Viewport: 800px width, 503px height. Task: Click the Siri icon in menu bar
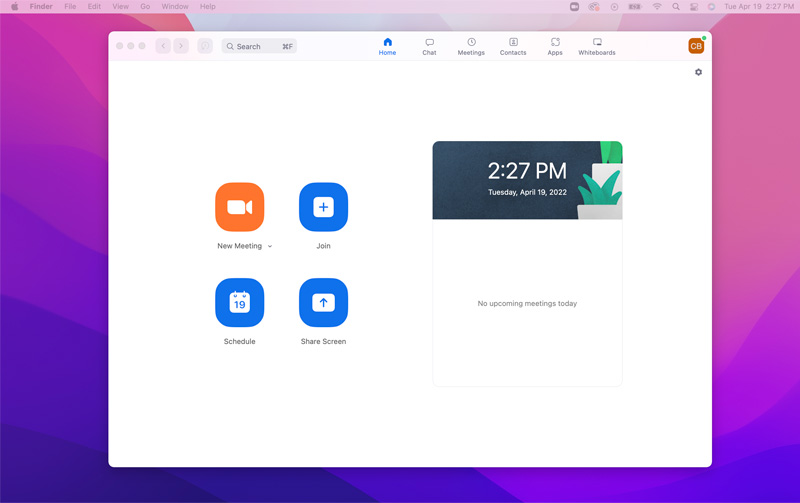click(x=711, y=7)
